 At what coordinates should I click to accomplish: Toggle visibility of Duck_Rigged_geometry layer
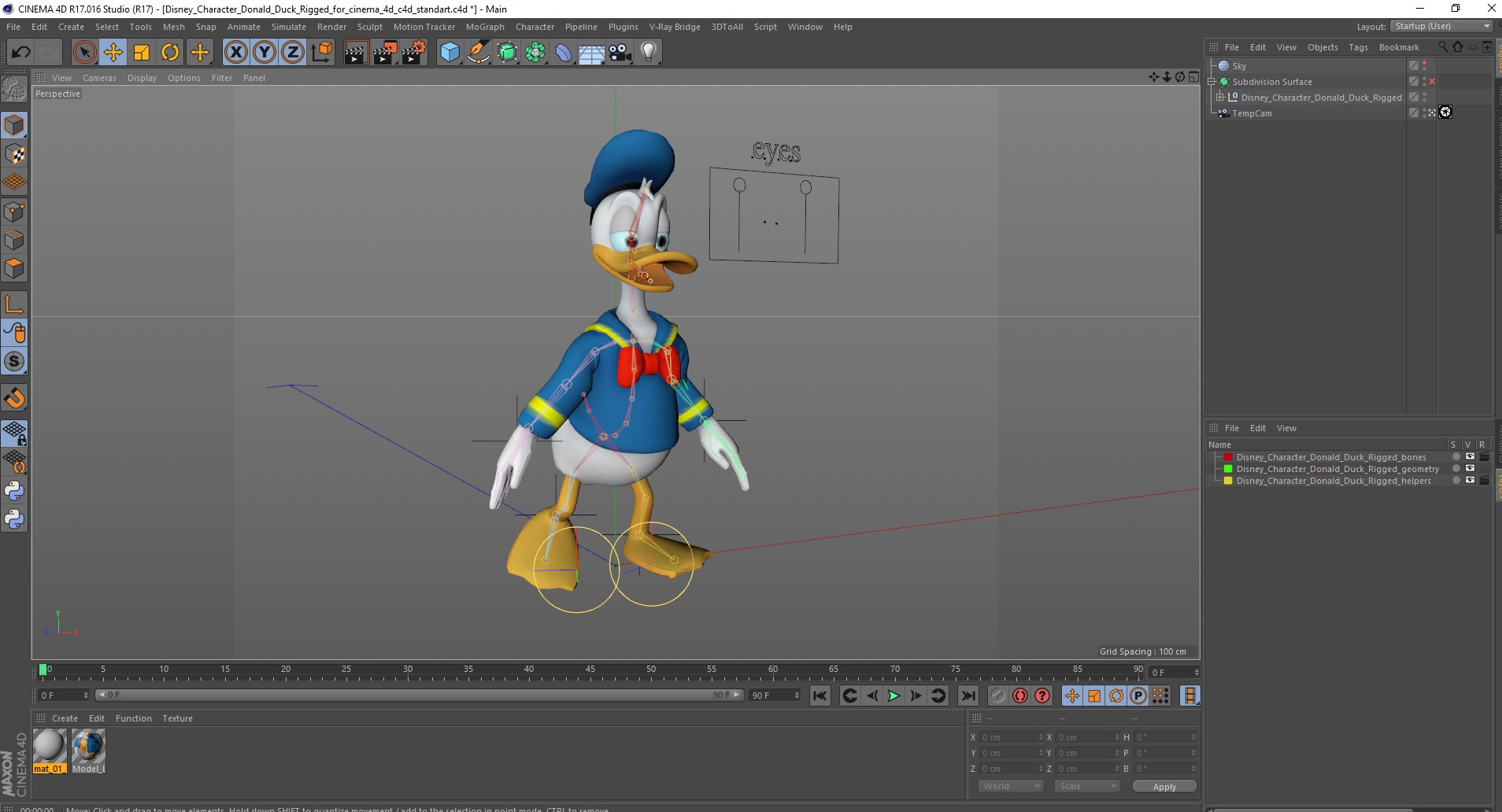coord(1470,469)
